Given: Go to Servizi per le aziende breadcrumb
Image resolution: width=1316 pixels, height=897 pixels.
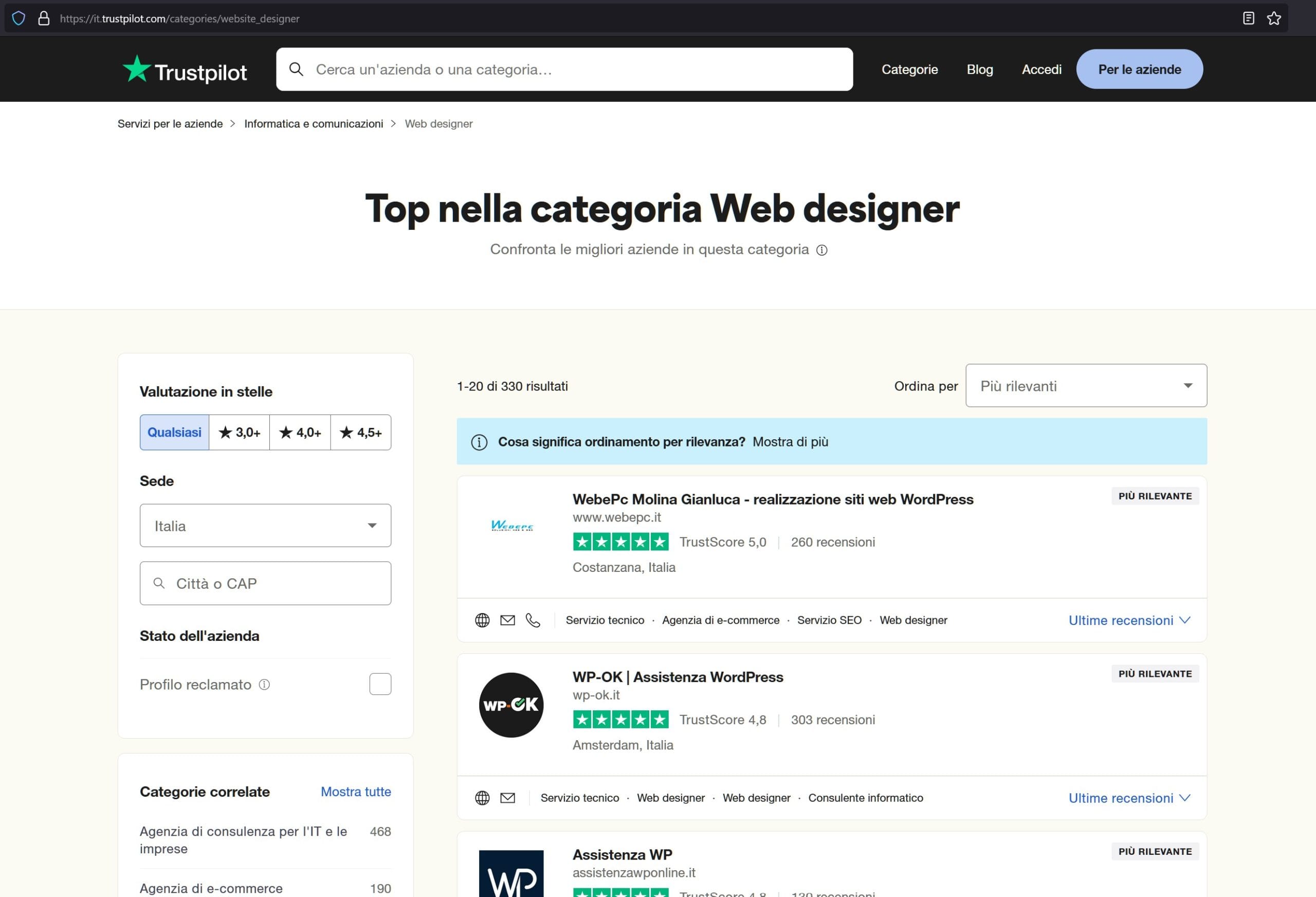Looking at the screenshot, I should 170,123.
